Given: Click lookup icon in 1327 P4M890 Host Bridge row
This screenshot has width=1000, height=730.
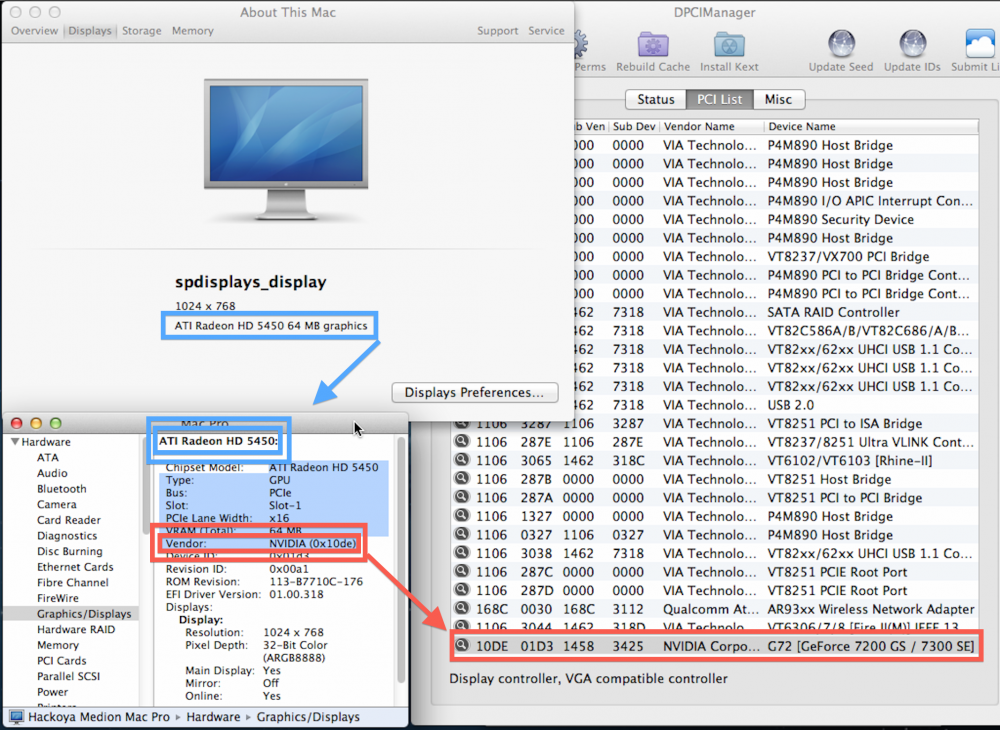Looking at the screenshot, I should coord(462,515).
